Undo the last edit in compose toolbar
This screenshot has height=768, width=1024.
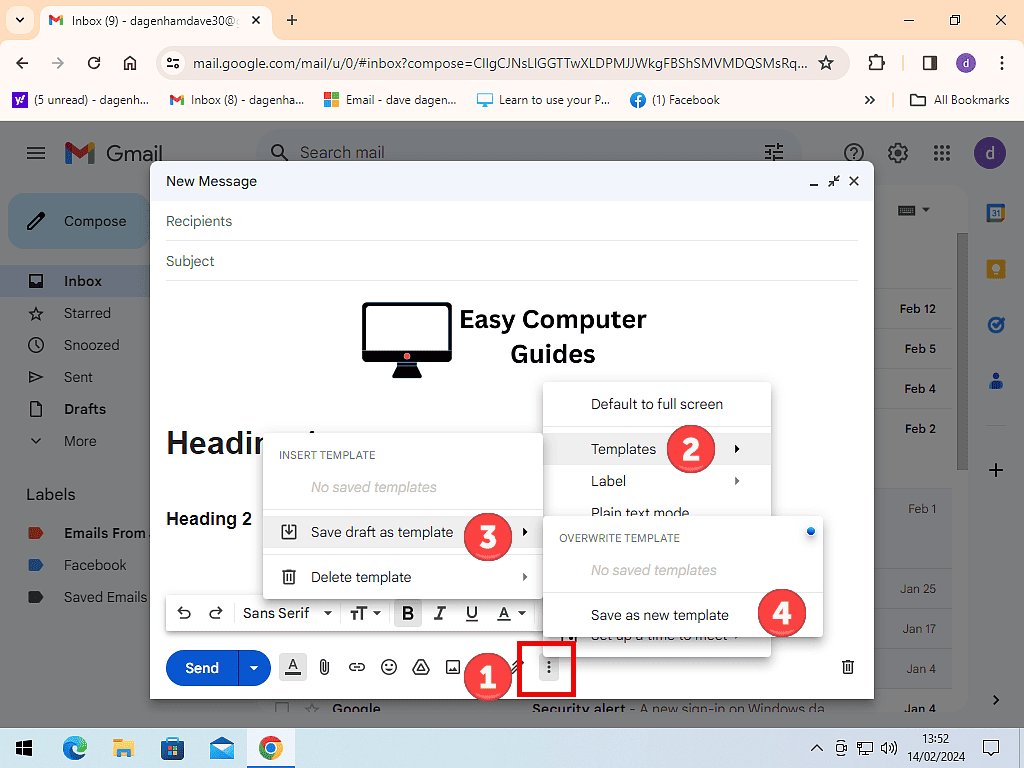pos(184,613)
